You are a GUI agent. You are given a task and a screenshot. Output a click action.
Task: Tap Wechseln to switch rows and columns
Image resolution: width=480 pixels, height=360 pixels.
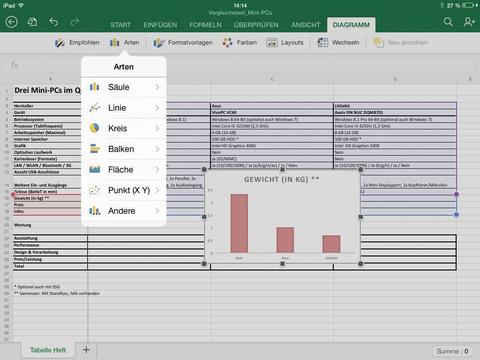click(x=338, y=43)
